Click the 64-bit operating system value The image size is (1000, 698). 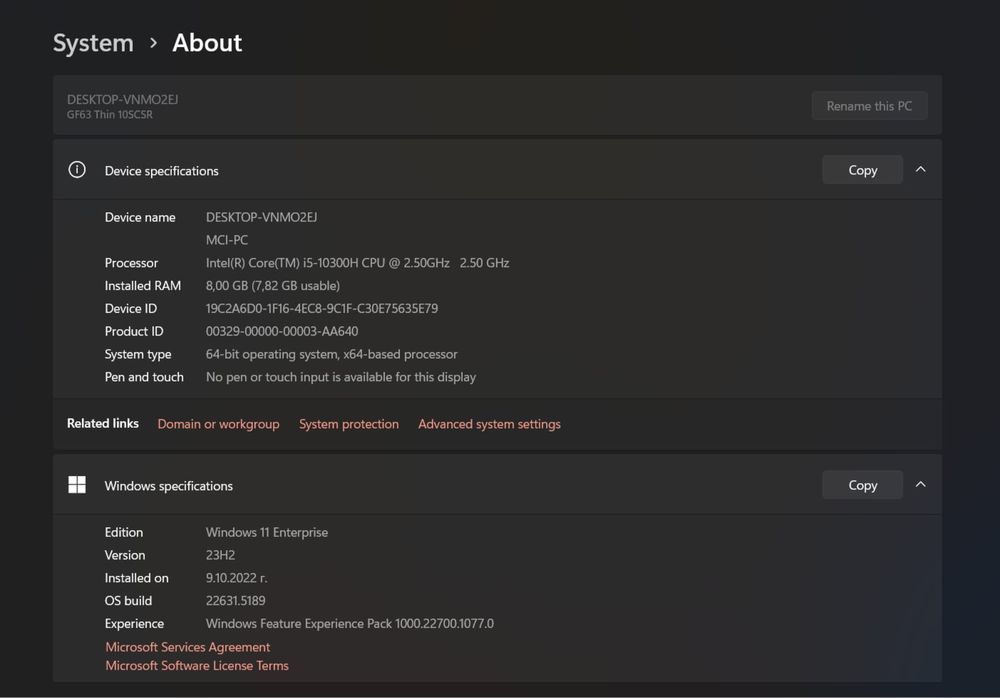tap(331, 354)
